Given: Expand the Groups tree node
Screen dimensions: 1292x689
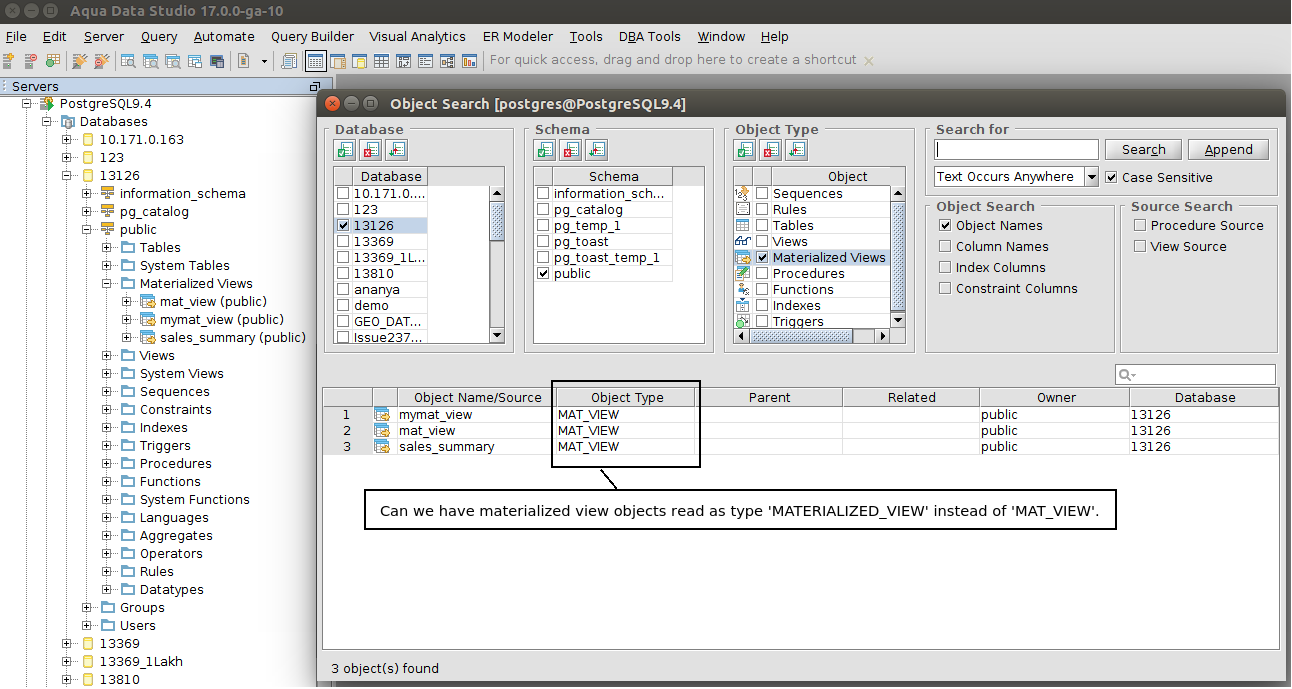Looking at the screenshot, I should 87,607.
